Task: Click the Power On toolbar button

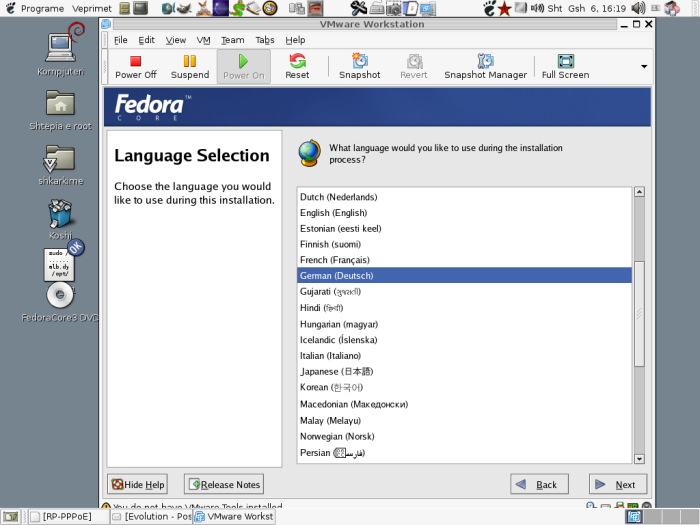Action: 244,67
